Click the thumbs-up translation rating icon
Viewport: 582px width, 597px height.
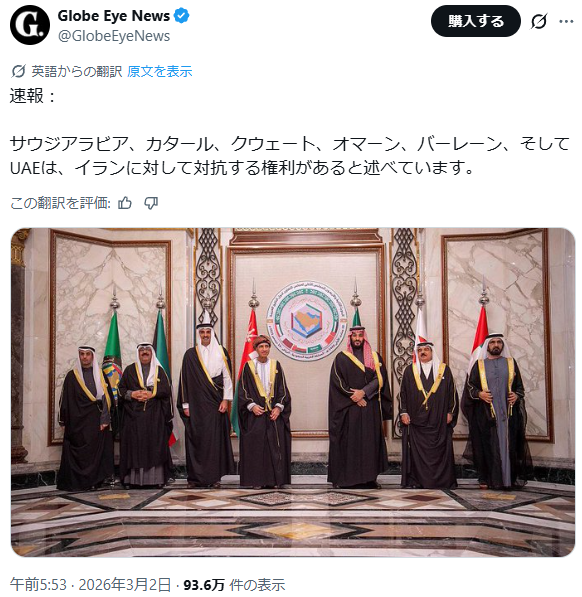tap(125, 203)
